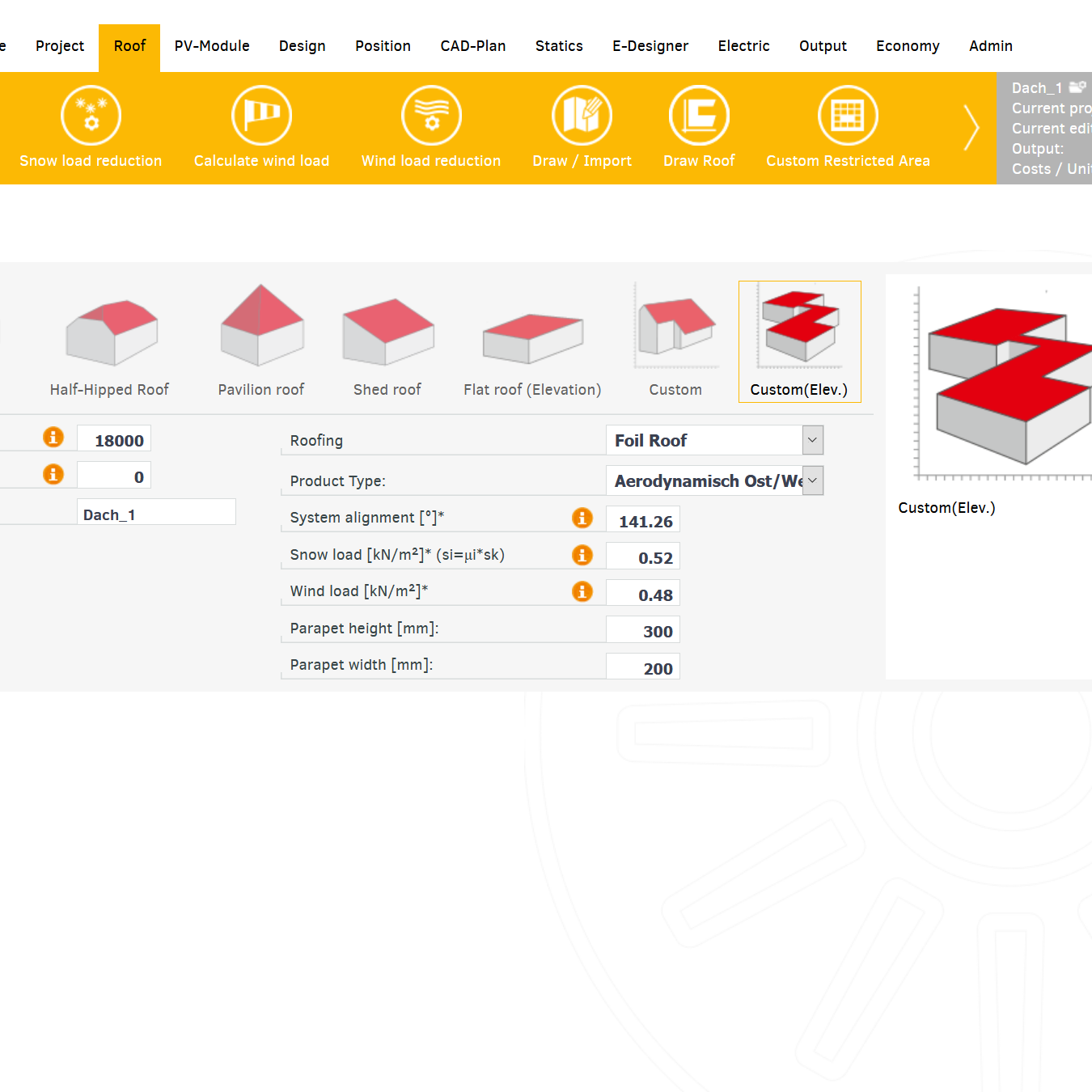The width and height of the screenshot is (1092, 1092).
Task: Open the Calculate wind load tool
Action: pos(260,115)
